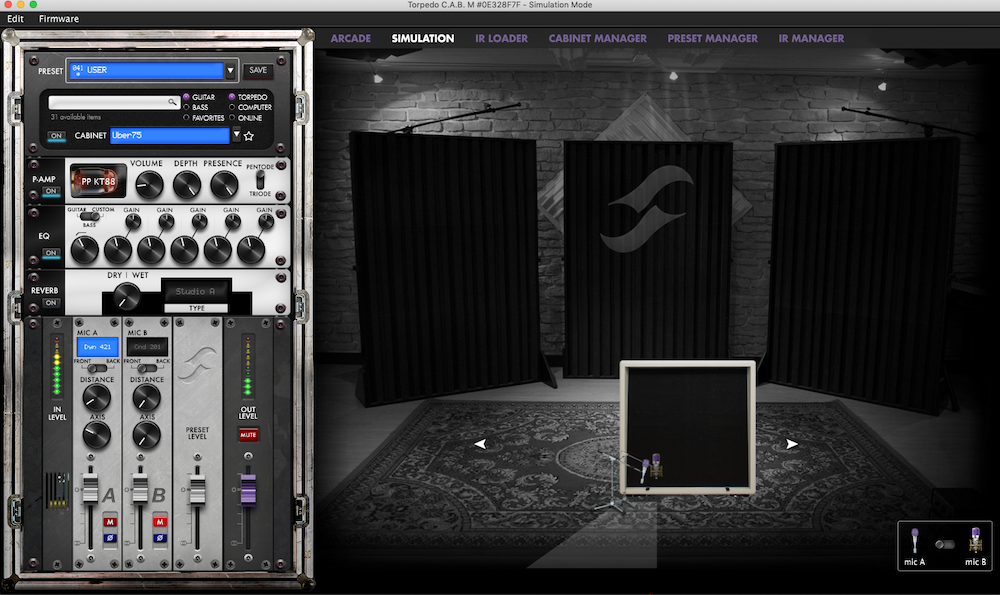Switch to the IR LOADER tab

(x=501, y=38)
